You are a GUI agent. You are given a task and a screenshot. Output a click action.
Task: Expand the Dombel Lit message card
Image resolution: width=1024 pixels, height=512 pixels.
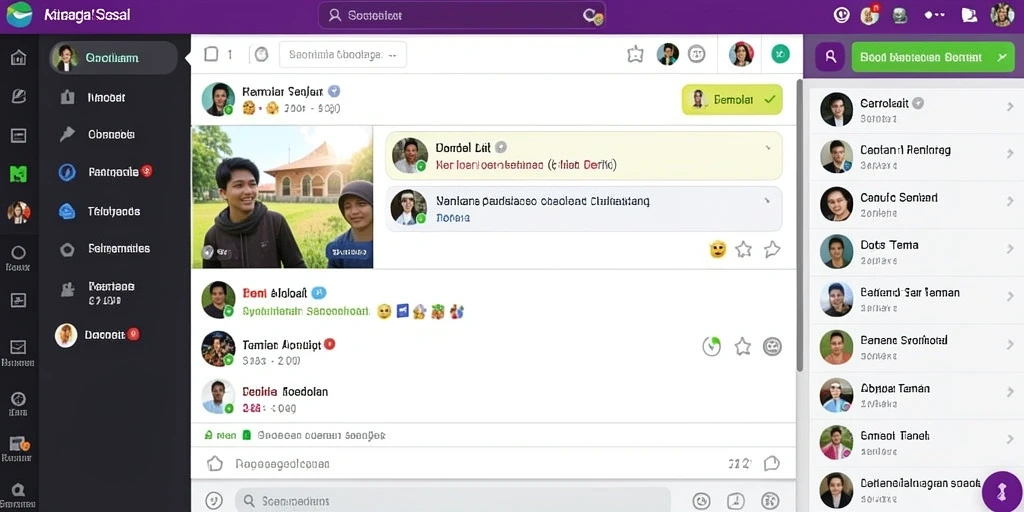click(768, 148)
